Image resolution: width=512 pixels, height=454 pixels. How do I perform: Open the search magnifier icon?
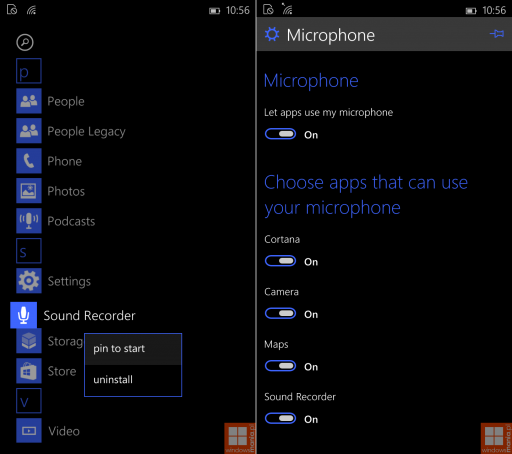point(25,42)
